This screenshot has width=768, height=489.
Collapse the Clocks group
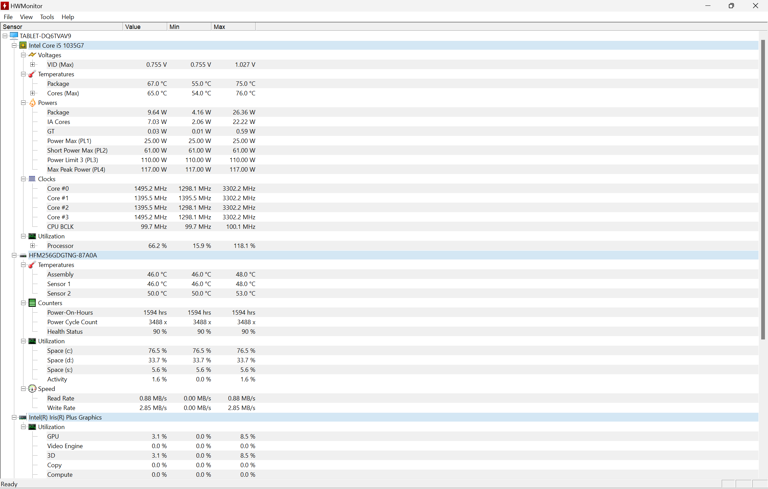pos(23,179)
